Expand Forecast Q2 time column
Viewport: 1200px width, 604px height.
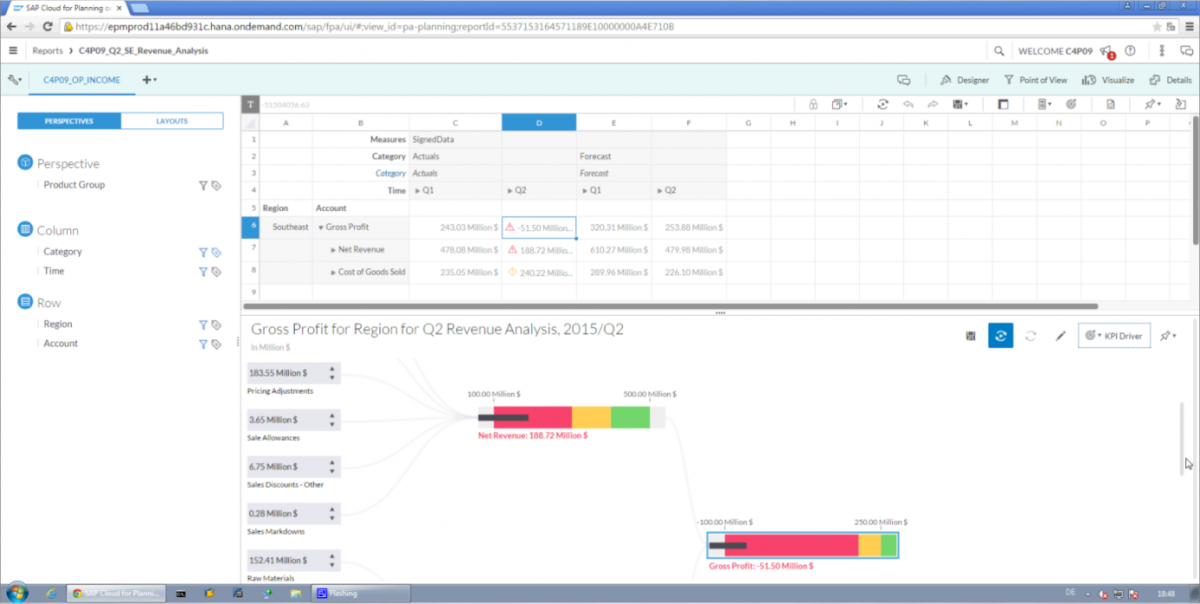tap(660, 190)
